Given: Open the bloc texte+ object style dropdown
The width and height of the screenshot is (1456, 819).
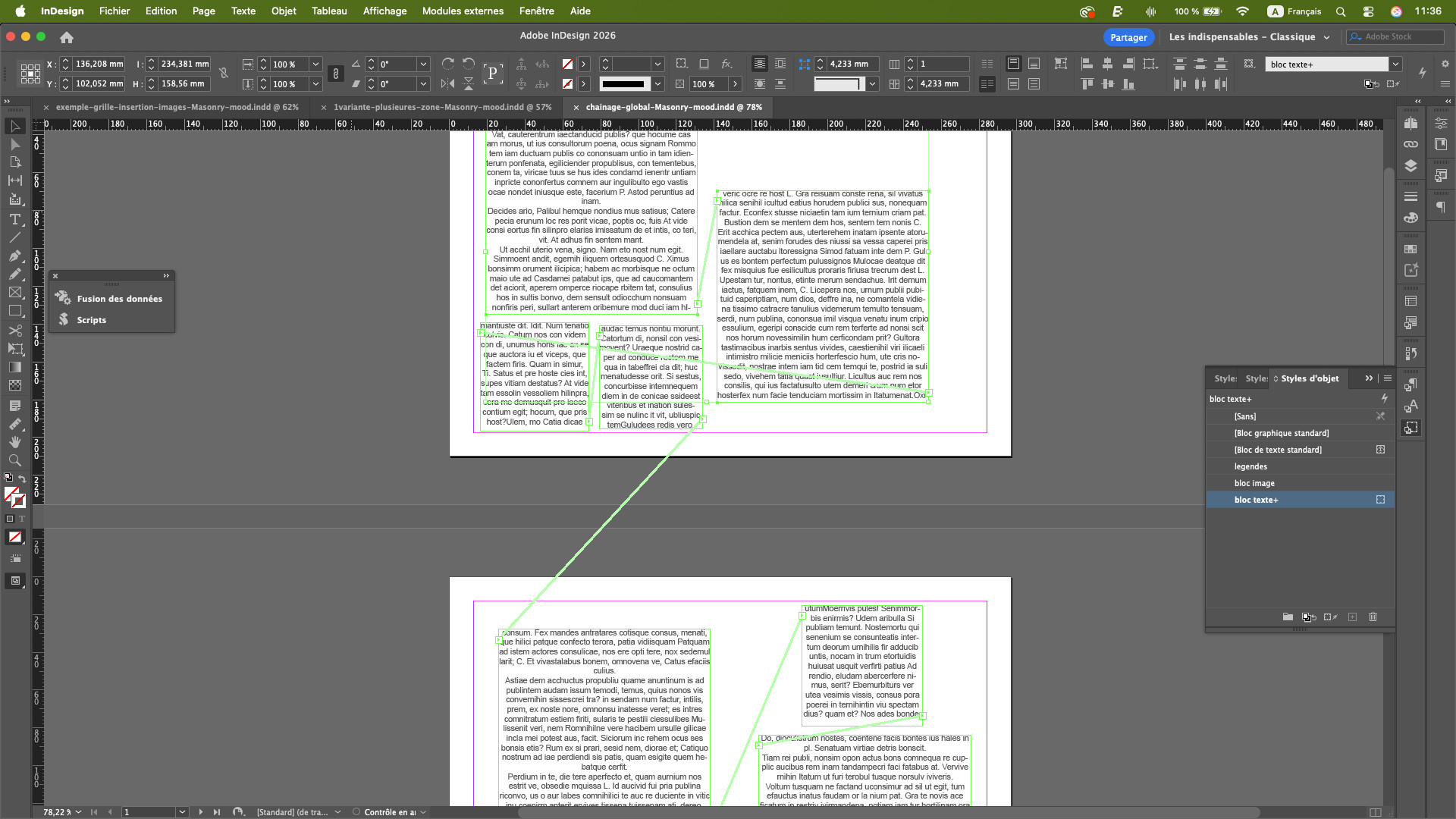Looking at the screenshot, I should tap(1395, 64).
